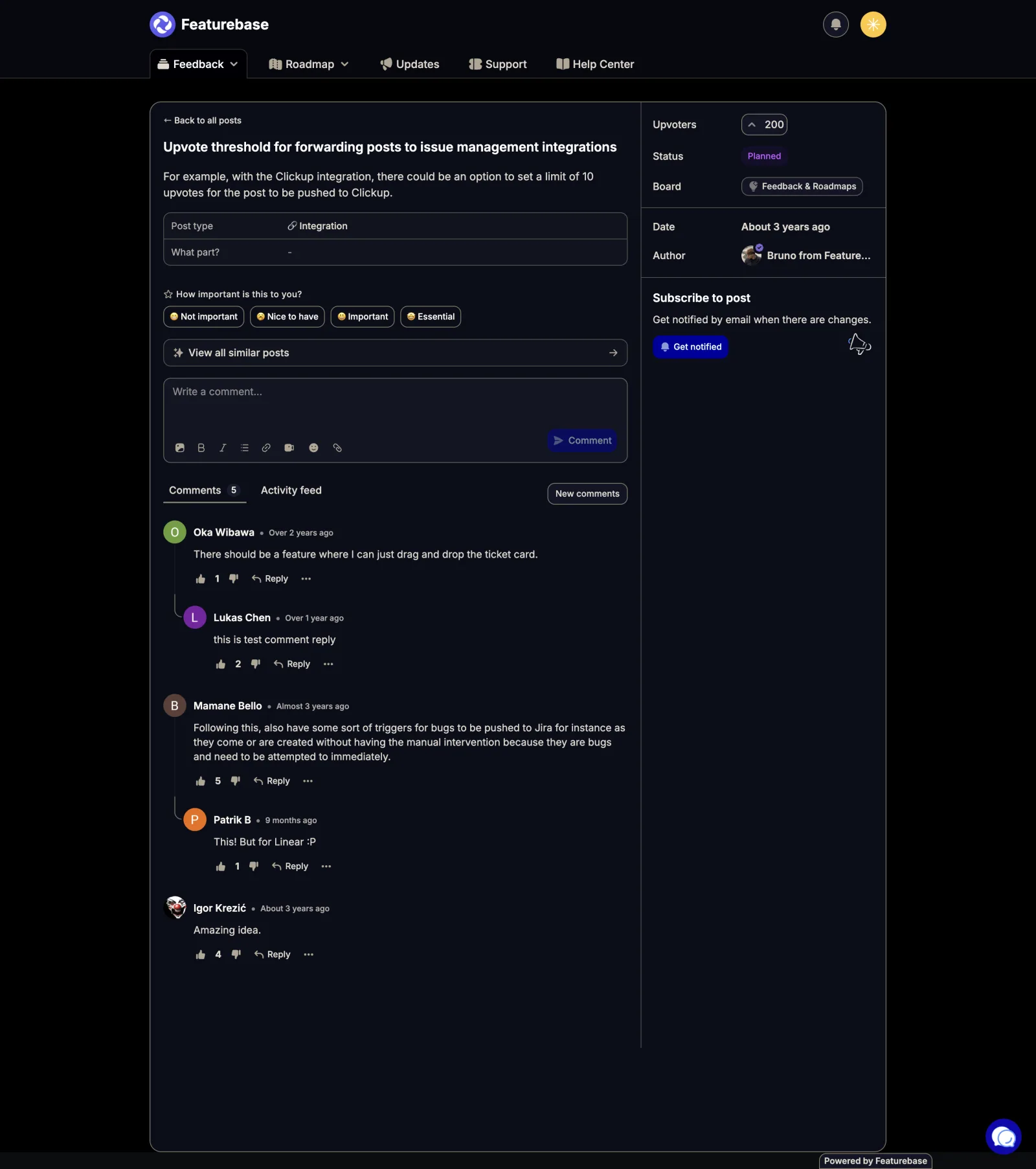The height and width of the screenshot is (1169, 1036).
Task: Dislike Oka Wibawa's comment
Action: click(x=234, y=579)
